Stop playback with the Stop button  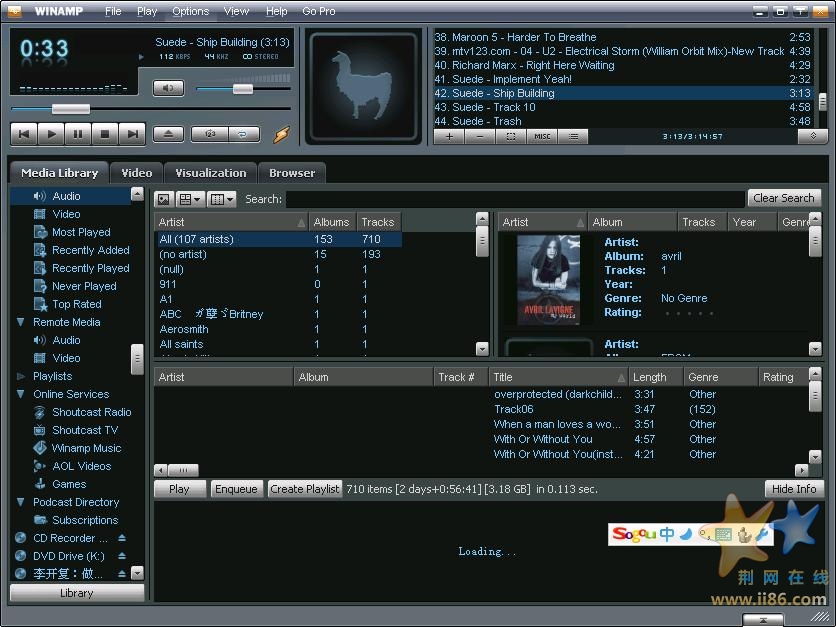tap(105, 133)
